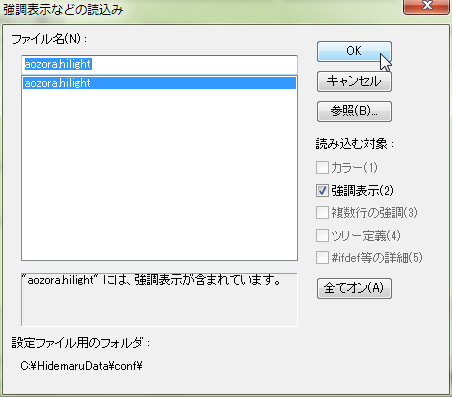Click the 全てオン(A) button
The height and width of the screenshot is (397, 452).
point(354,288)
